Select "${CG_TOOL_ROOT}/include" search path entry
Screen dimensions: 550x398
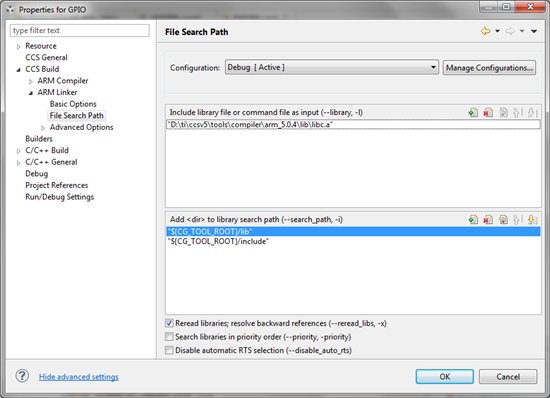coord(353,241)
